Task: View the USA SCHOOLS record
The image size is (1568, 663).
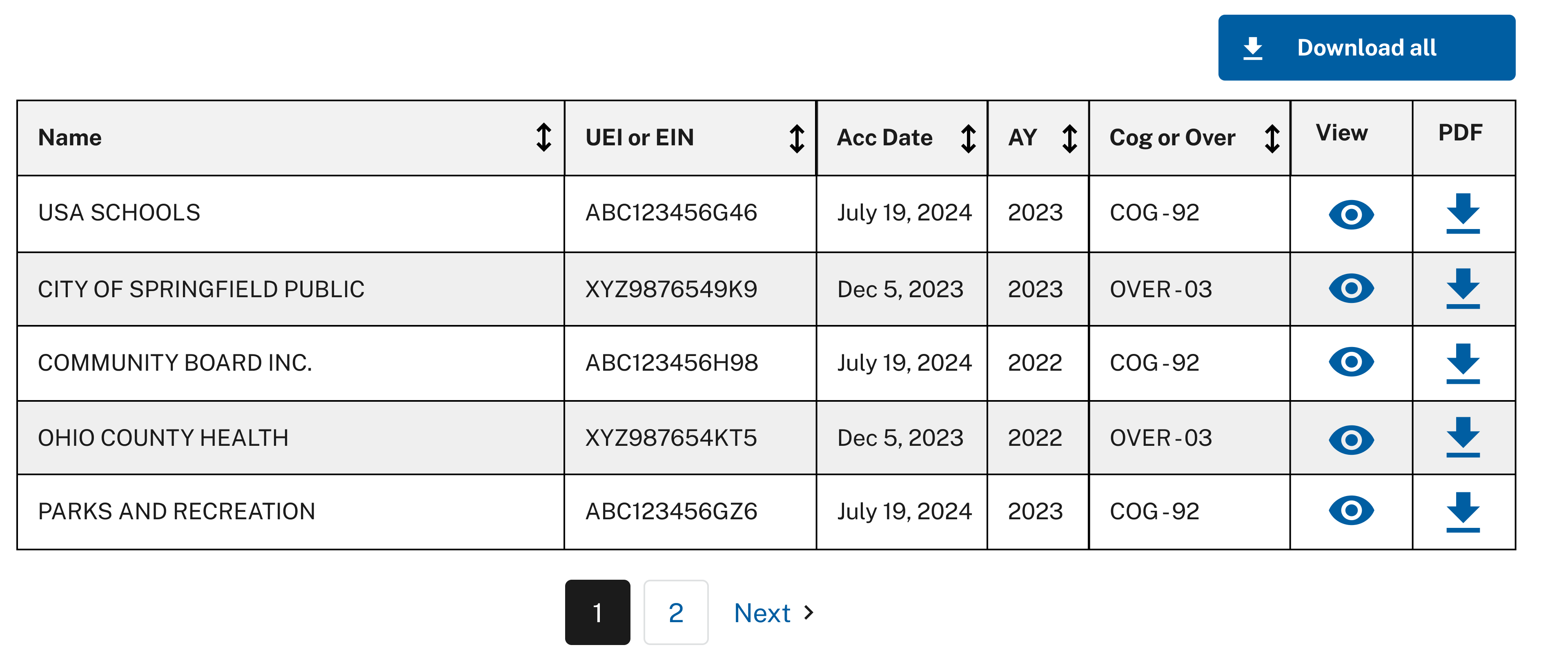Action: 1351,214
